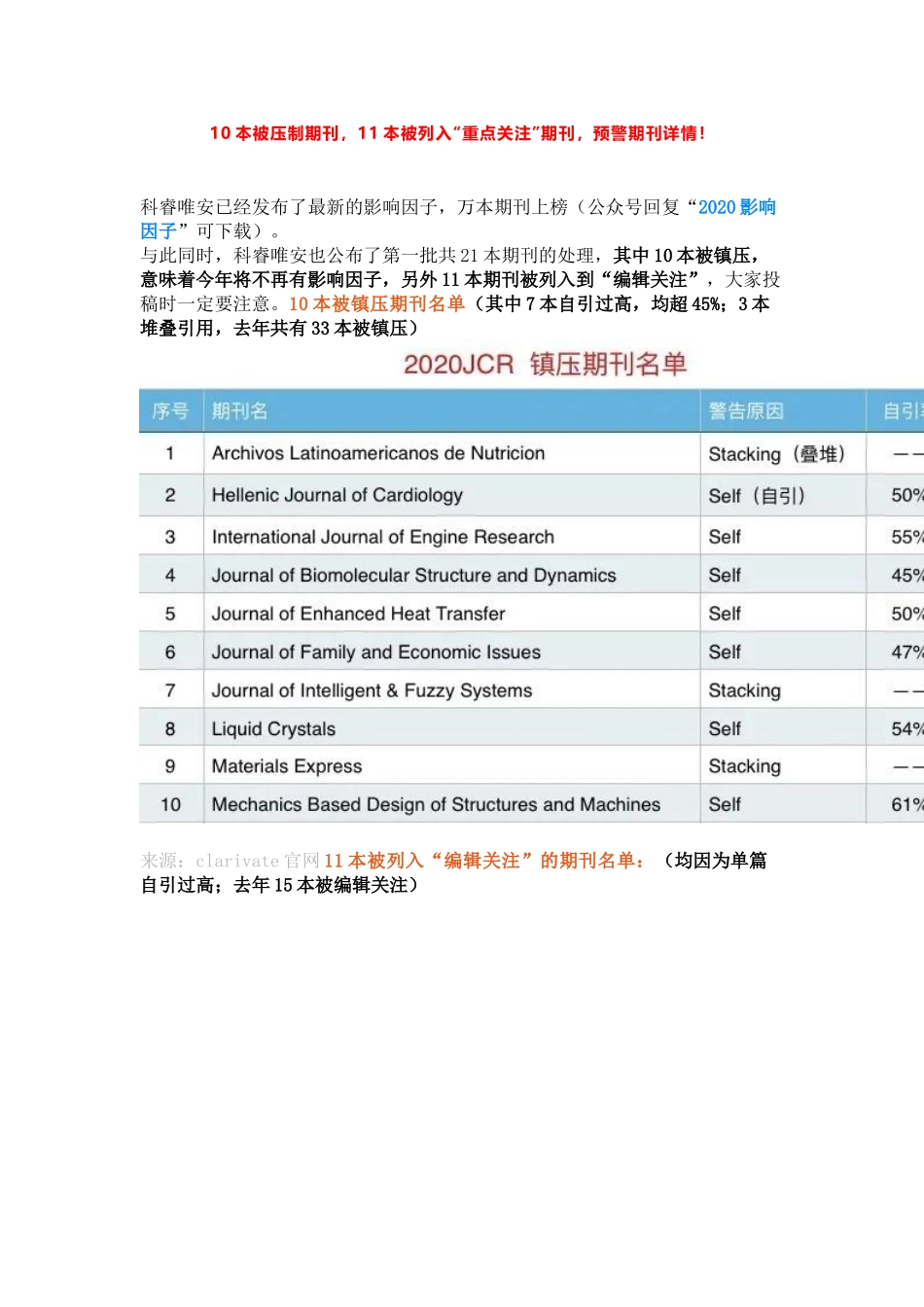Select "Hellenic Journal of Cardiology" entry
Screen dimensions: 924x1307
pyautogui.click(x=337, y=495)
